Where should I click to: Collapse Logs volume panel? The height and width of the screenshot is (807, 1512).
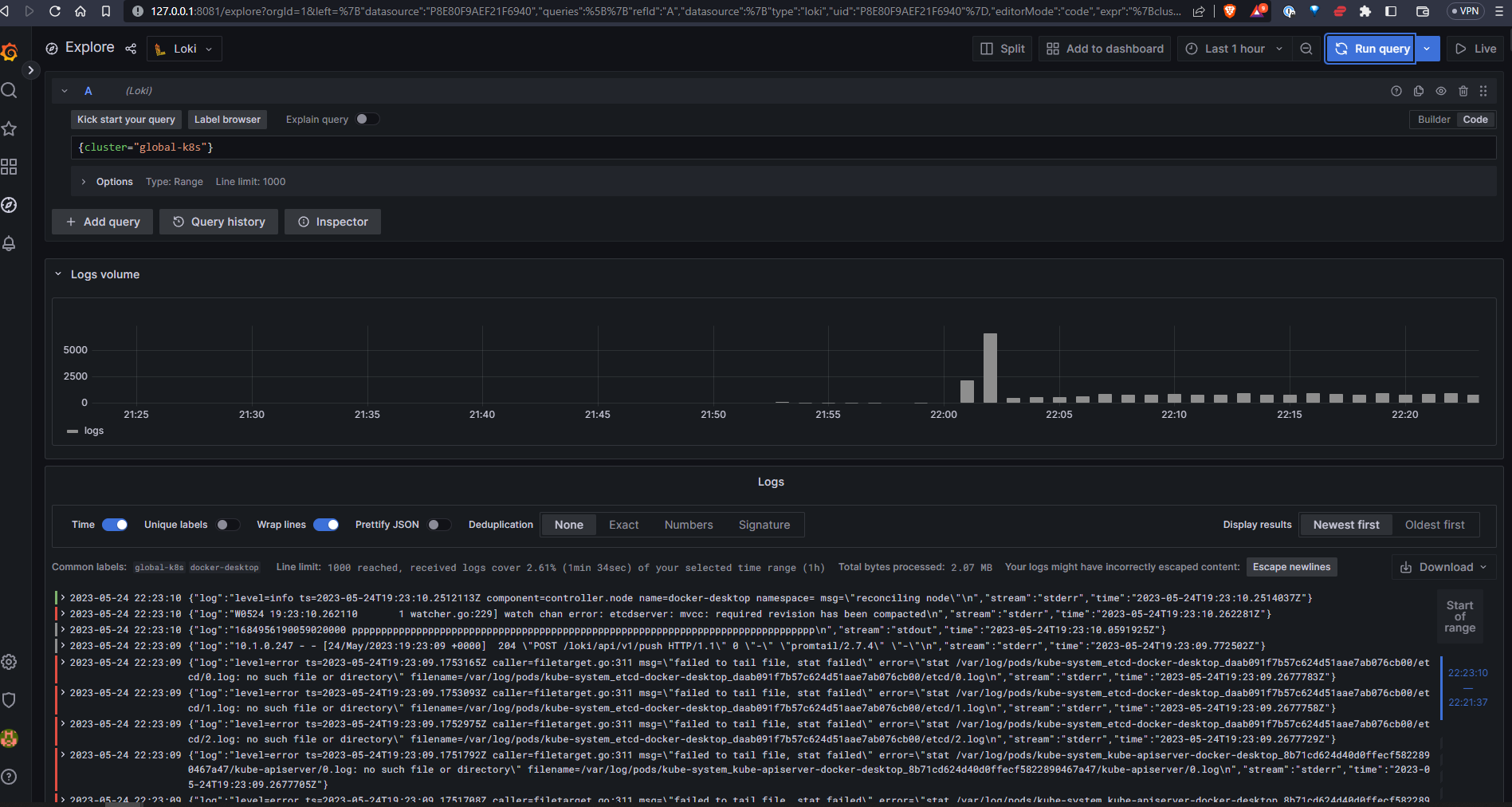tap(58, 274)
